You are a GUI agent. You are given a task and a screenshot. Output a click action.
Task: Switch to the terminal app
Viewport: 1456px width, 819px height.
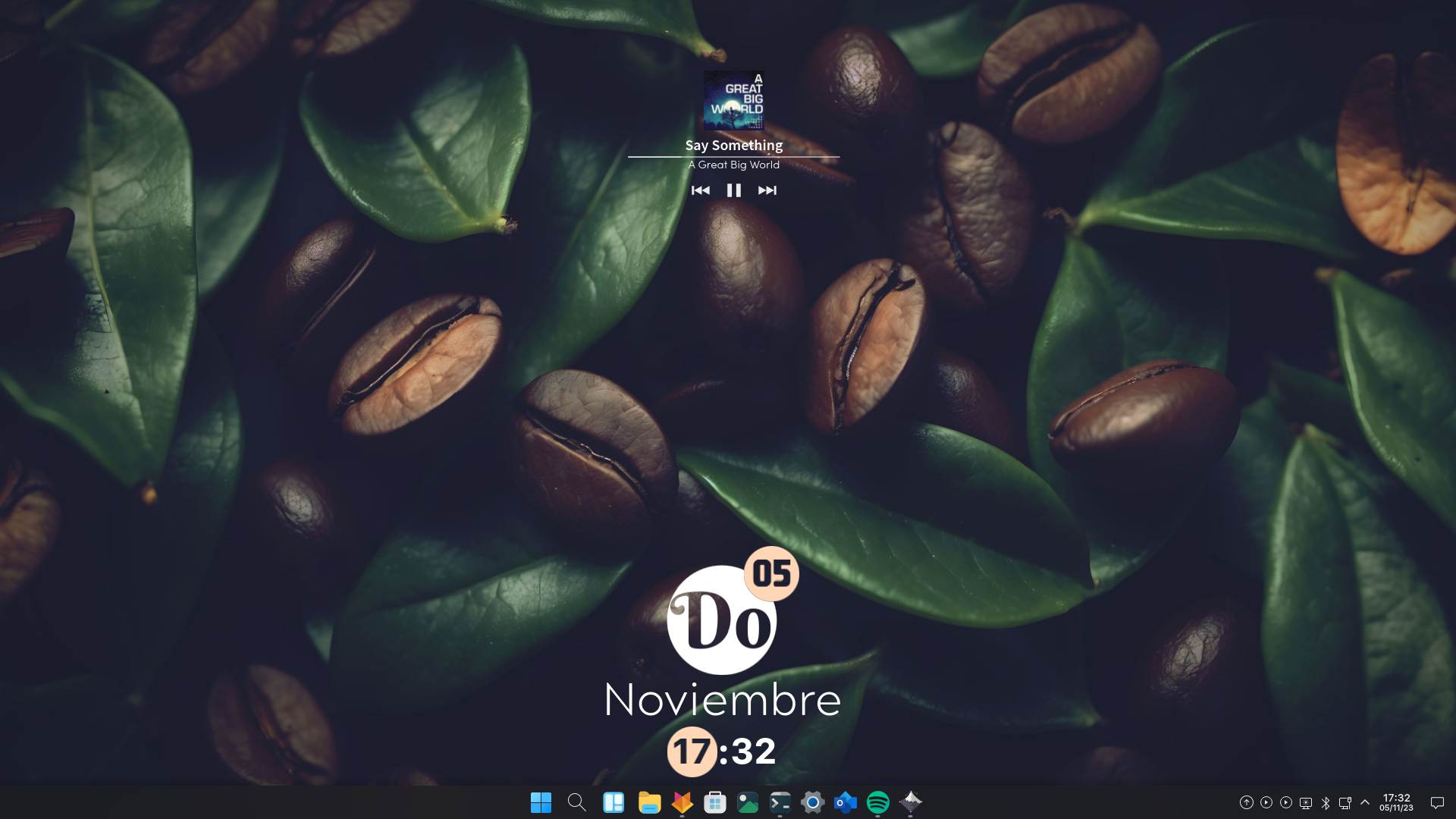780,802
